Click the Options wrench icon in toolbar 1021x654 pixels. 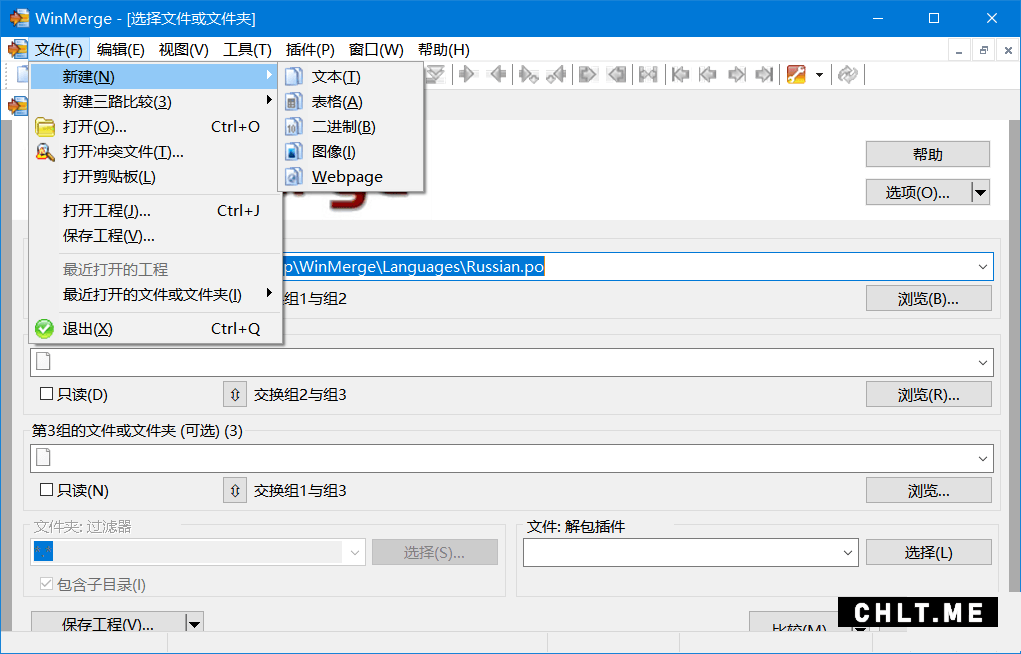click(796, 75)
